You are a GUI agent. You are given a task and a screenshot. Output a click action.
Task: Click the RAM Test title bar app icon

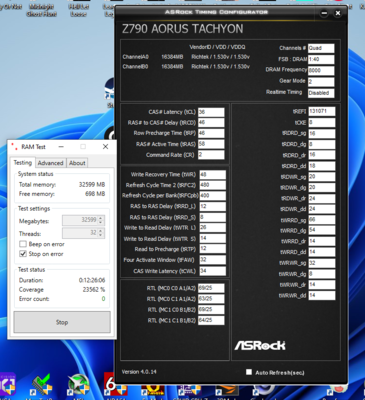click(x=14, y=146)
